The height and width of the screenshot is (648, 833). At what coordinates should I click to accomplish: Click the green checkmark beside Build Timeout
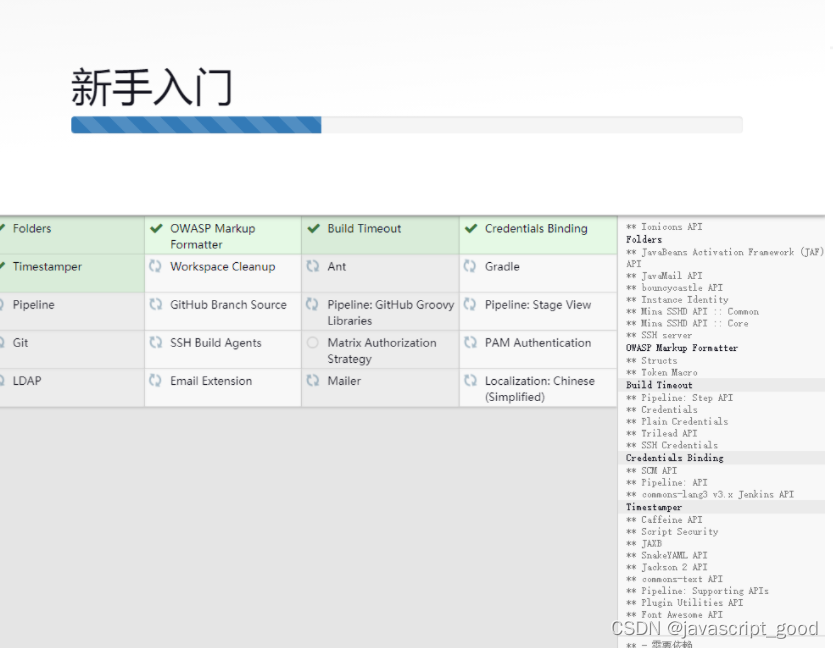(313, 229)
